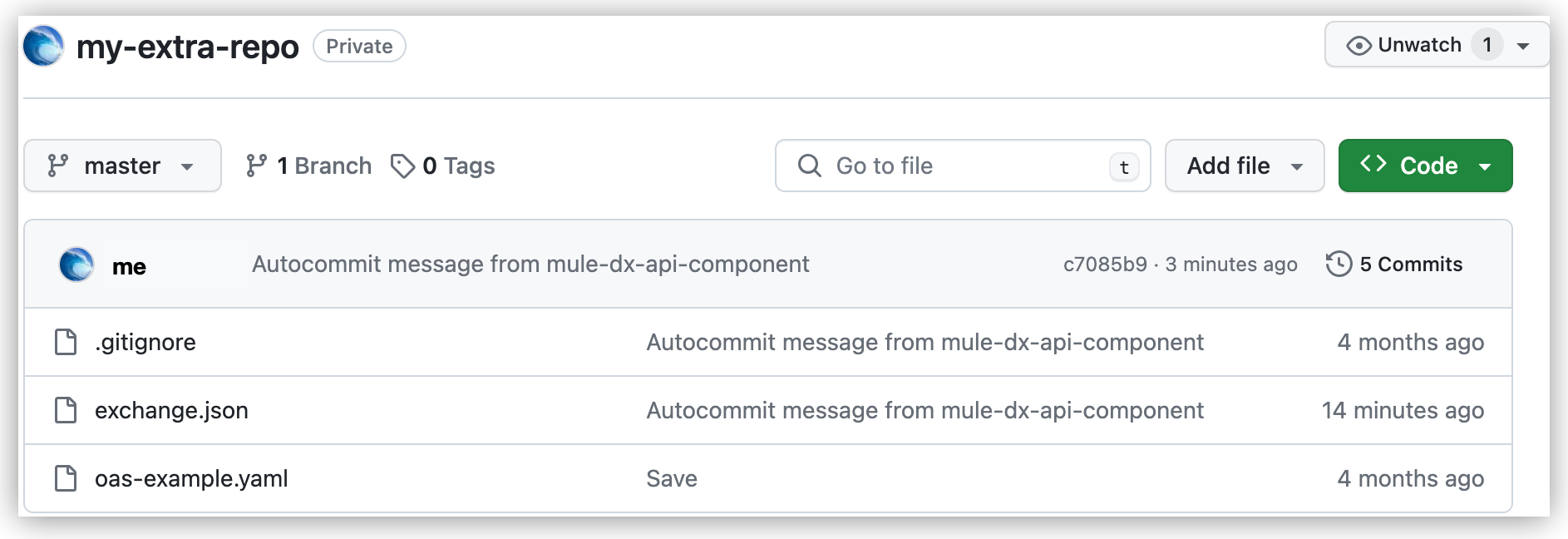Click the branch fork icon beside master

(x=56, y=166)
